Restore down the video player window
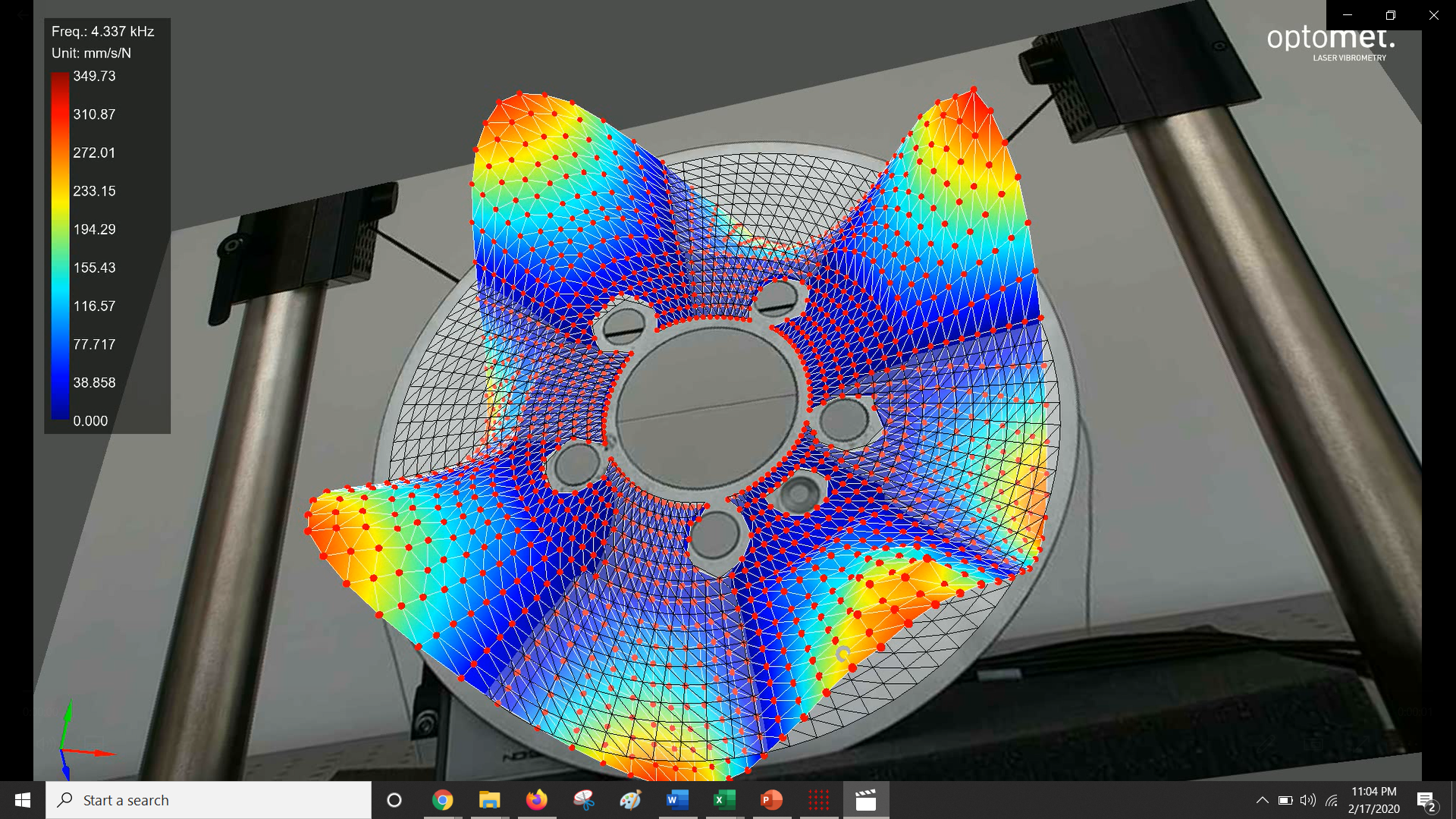 [1391, 15]
